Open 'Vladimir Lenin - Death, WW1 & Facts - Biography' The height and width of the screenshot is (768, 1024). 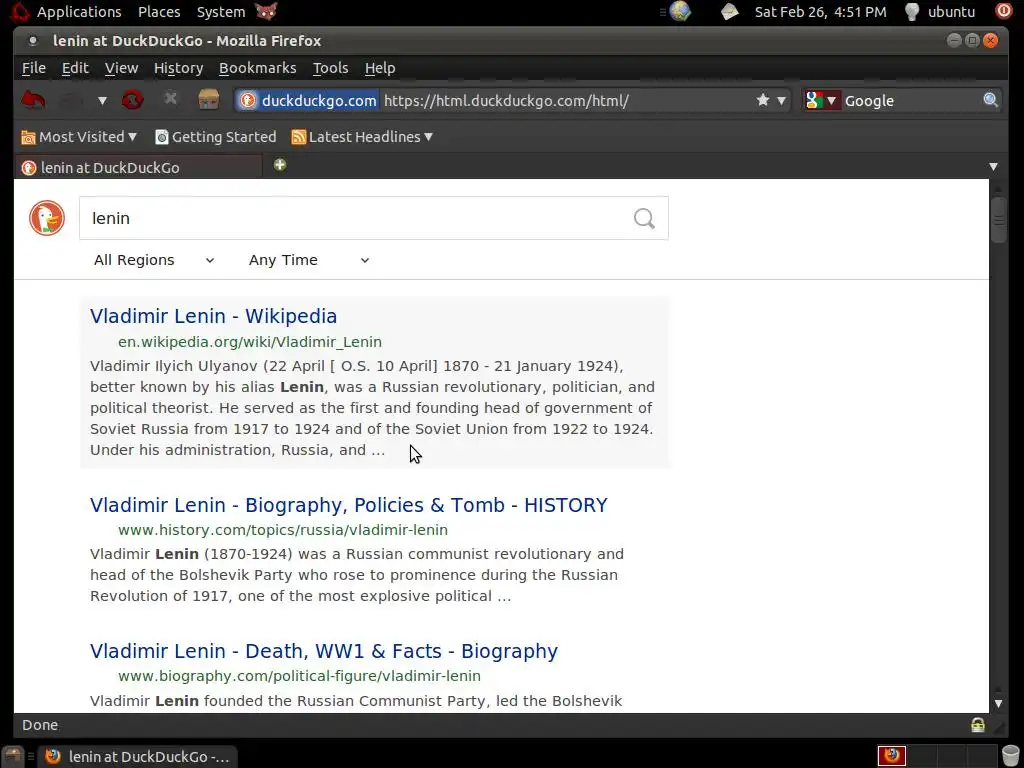324,651
